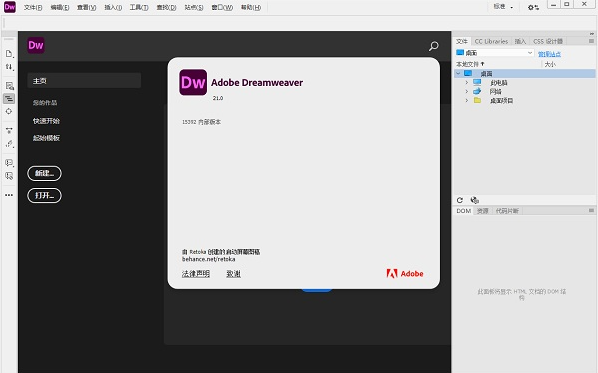598x373 pixels.
Task: Open the 站点(S) menu
Action: 194,7
